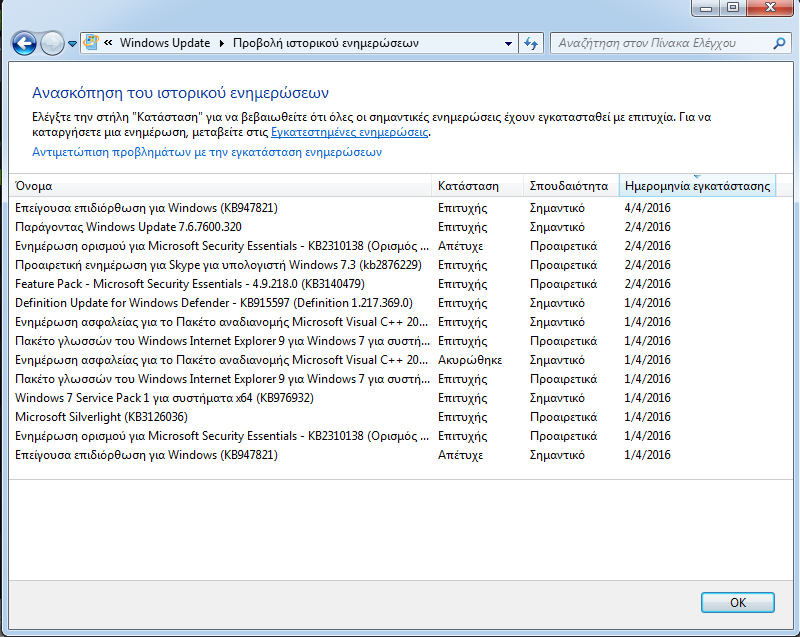Sort by the Κατάσταση column header

(x=478, y=186)
